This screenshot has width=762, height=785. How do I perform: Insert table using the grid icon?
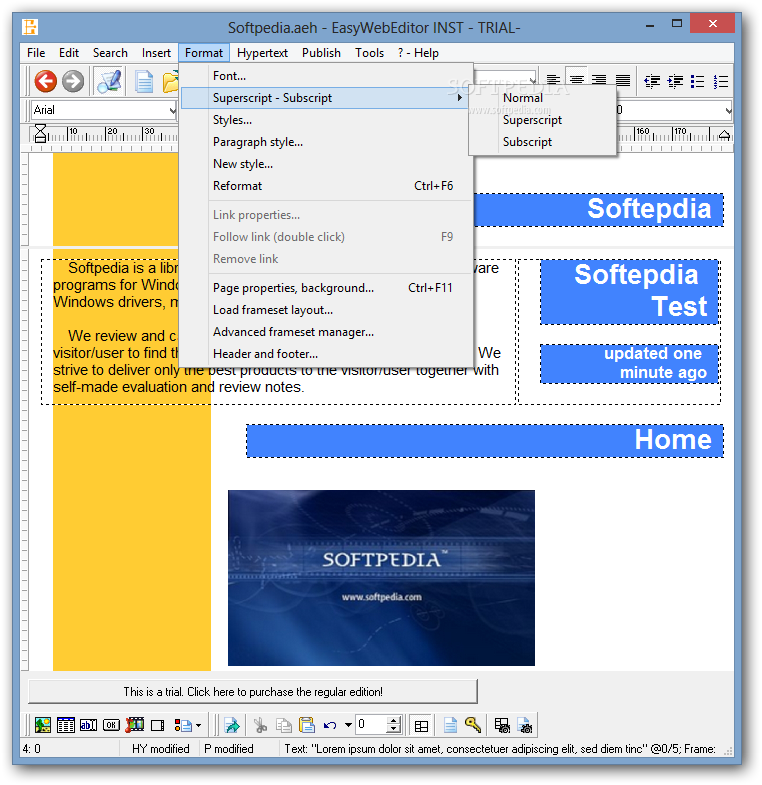(66, 724)
